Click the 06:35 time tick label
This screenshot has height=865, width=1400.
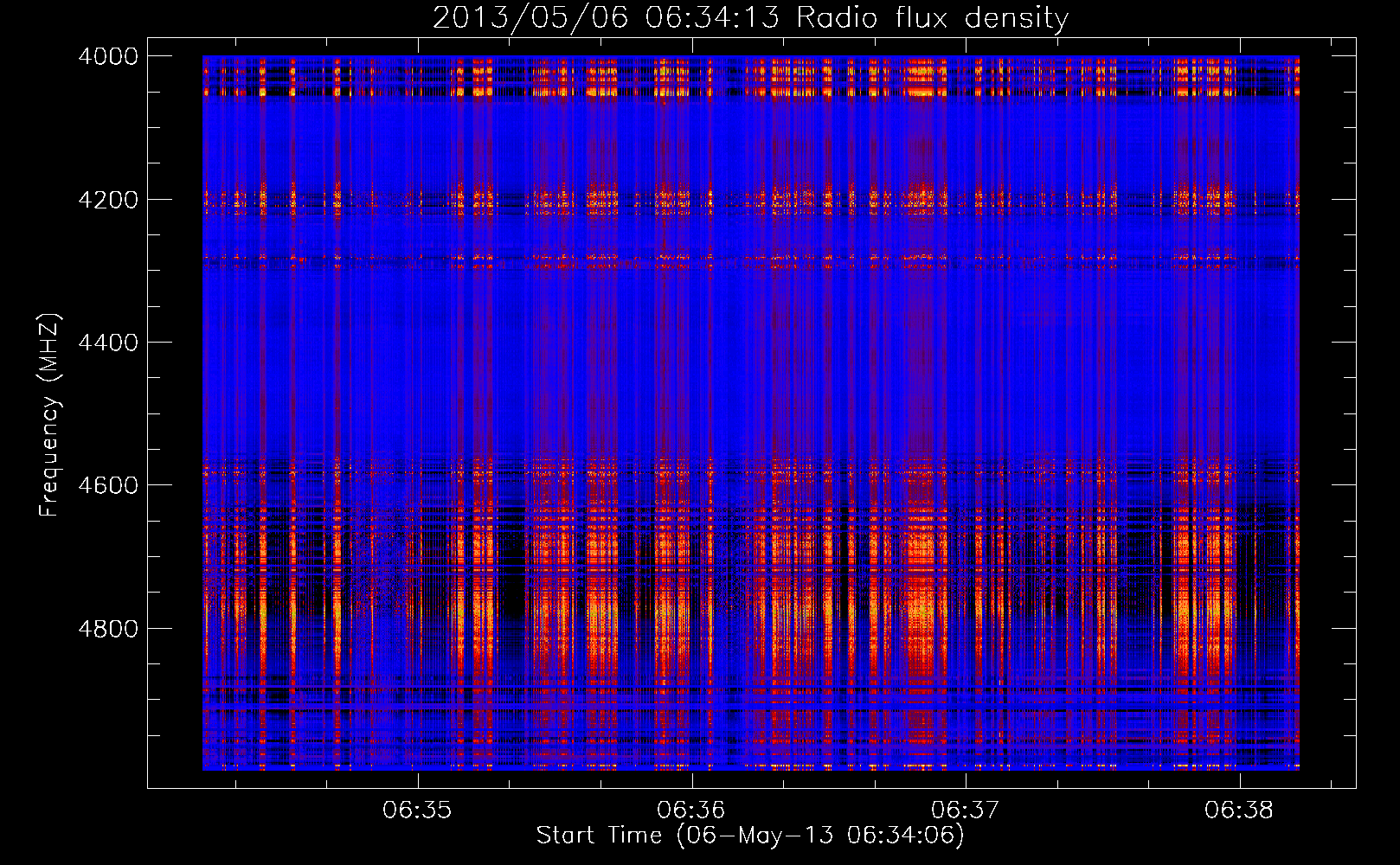[417, 811]
